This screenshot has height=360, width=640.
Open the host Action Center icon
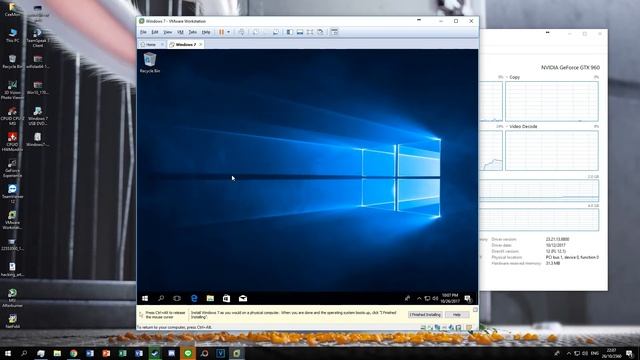click(630, 353)
